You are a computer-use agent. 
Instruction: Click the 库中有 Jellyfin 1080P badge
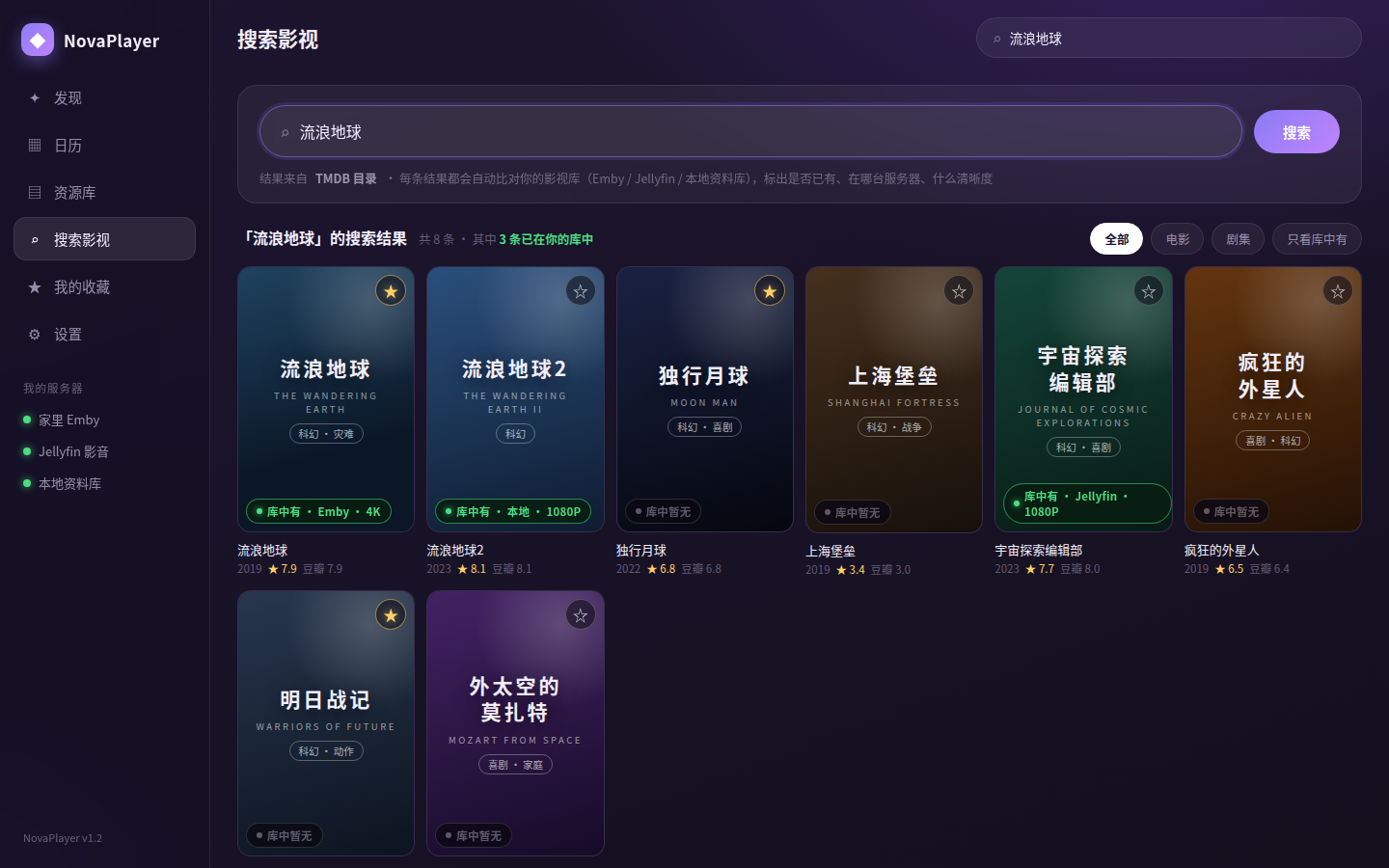[x=1087, y=503]
